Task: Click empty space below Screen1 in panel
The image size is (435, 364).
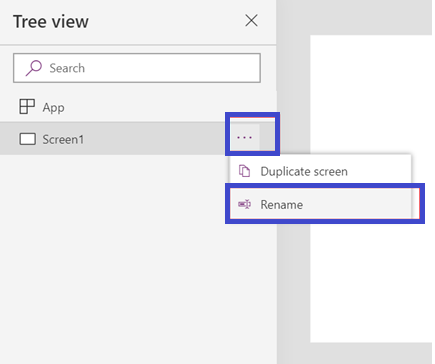Action: pyautogui.click(x=113, y=258)
